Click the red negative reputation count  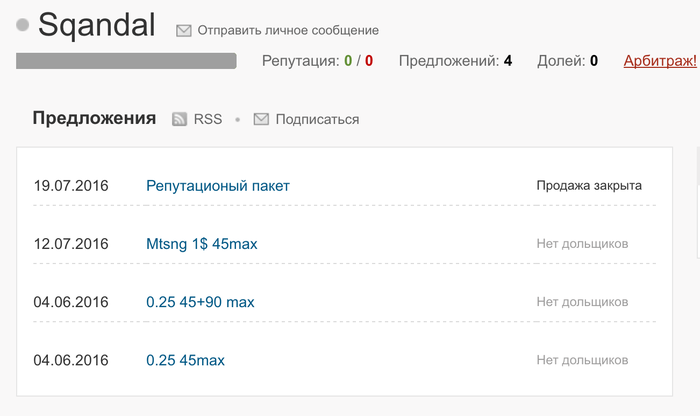(x=369, y=61)
